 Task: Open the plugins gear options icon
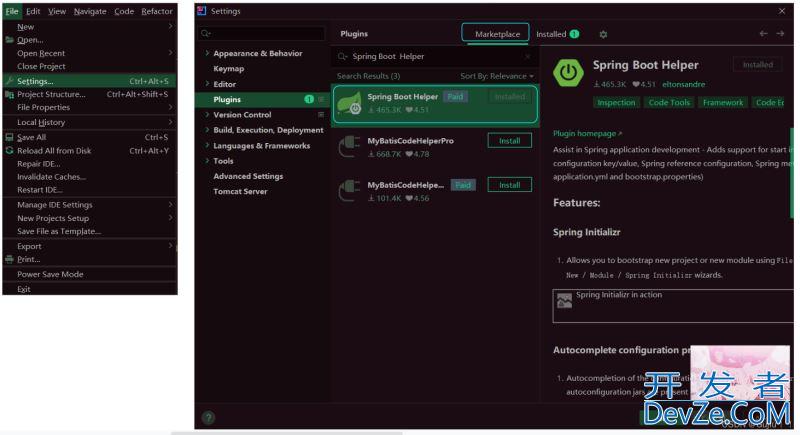(x=603, y=34)
